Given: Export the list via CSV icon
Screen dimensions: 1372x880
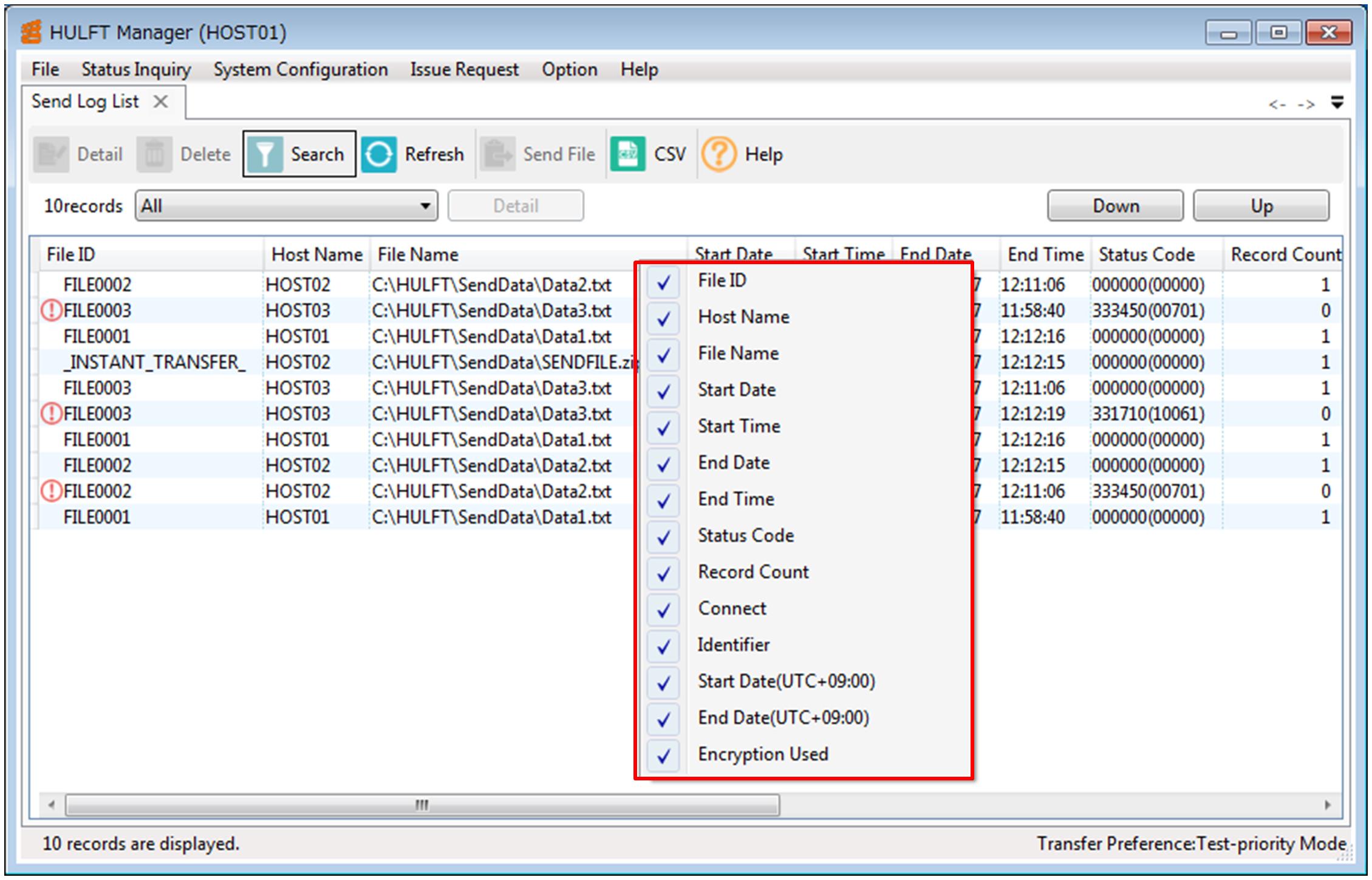Looking at the screenshot, I should [x=628, y=154].
